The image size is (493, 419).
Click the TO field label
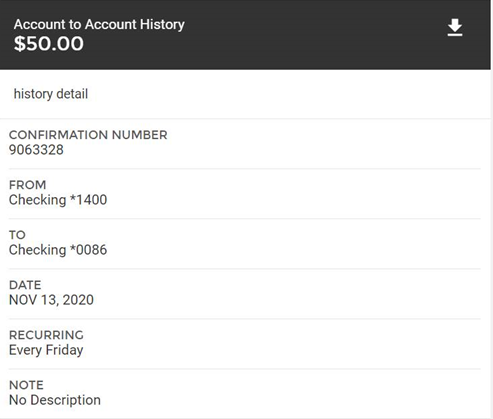17,235
